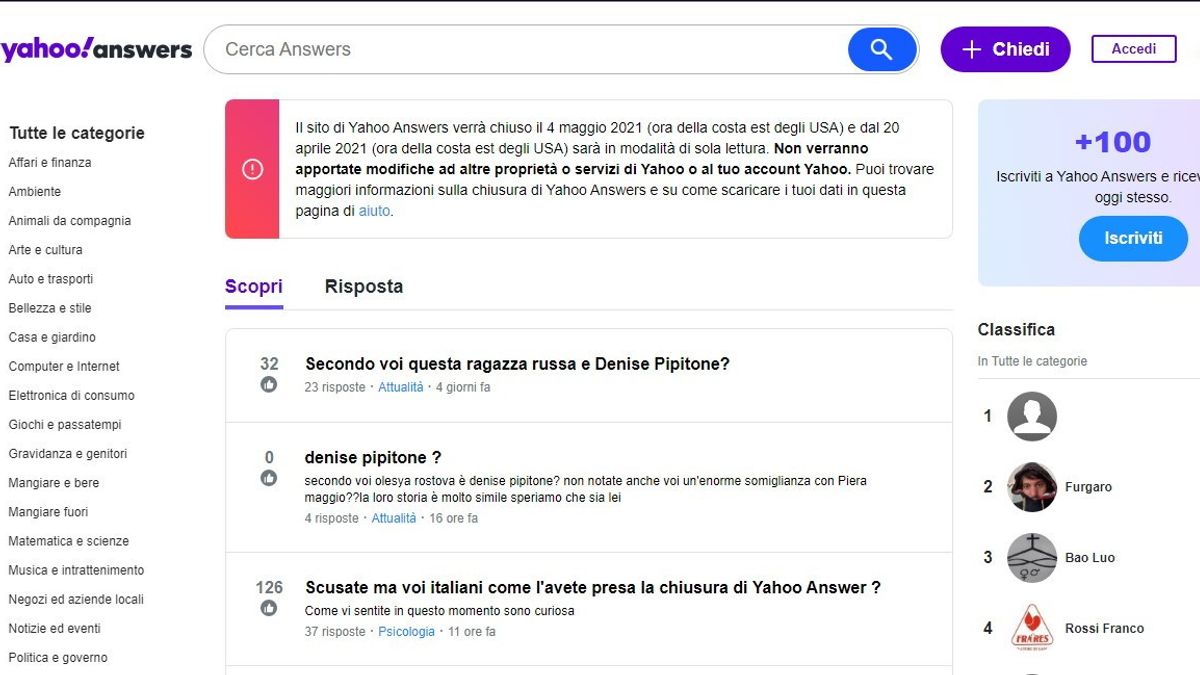Open Rossi Franco's profile picture

(1032, 628)
